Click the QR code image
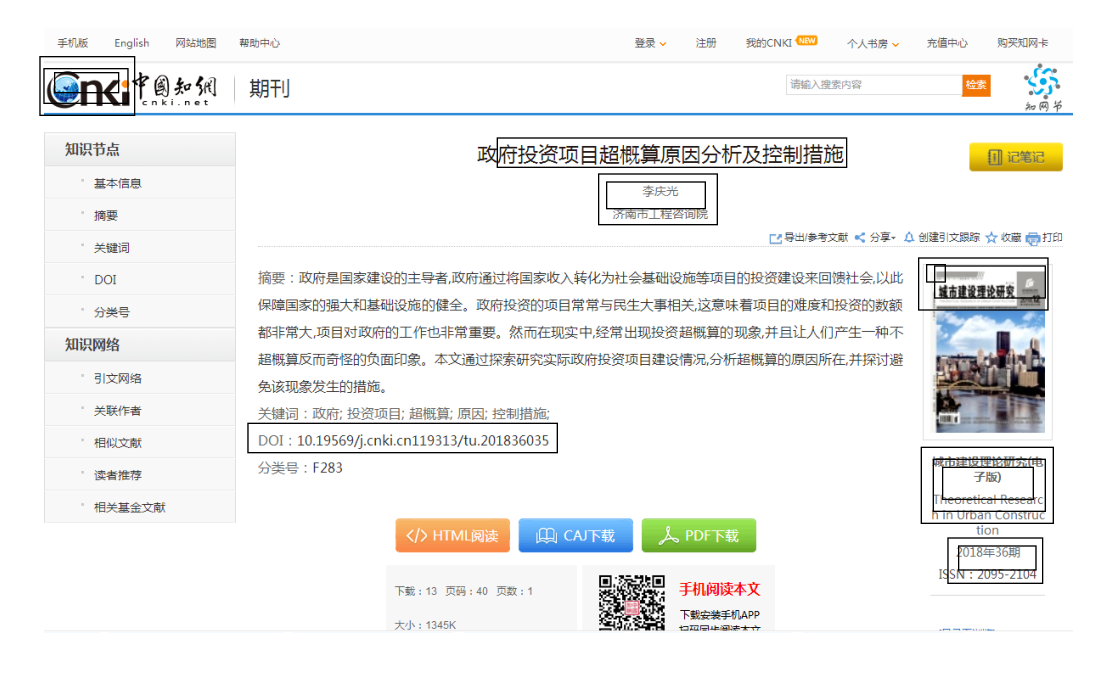Image resolution: width=1094 pixels, height=682 pixels. (x=631, y=603)
